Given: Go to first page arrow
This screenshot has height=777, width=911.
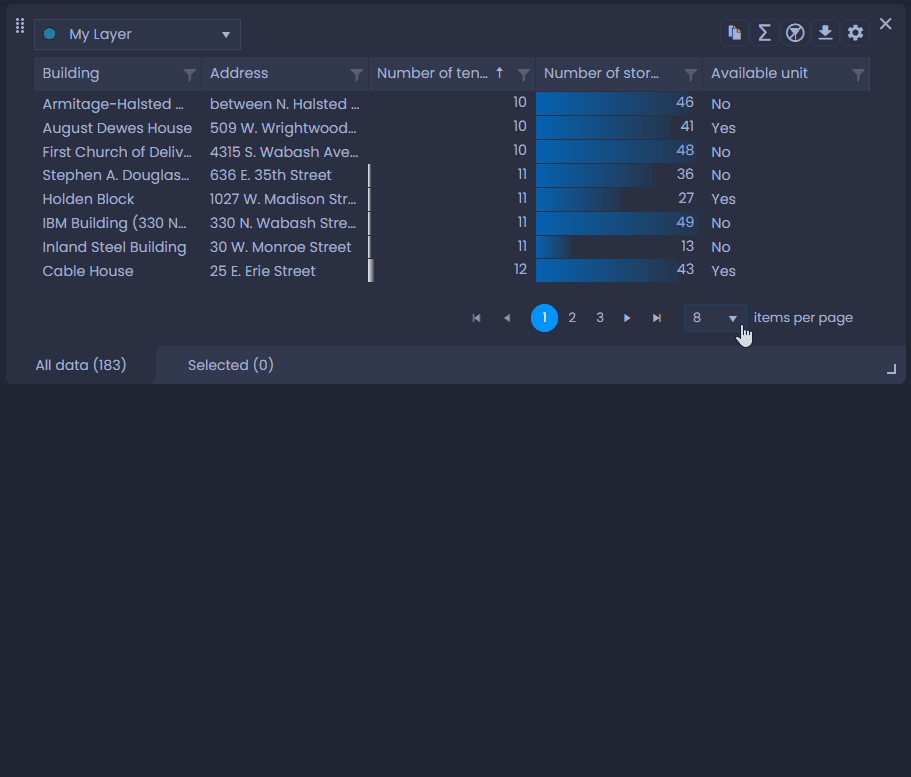Looking at the screenshot, I should [x=476, y=318].
